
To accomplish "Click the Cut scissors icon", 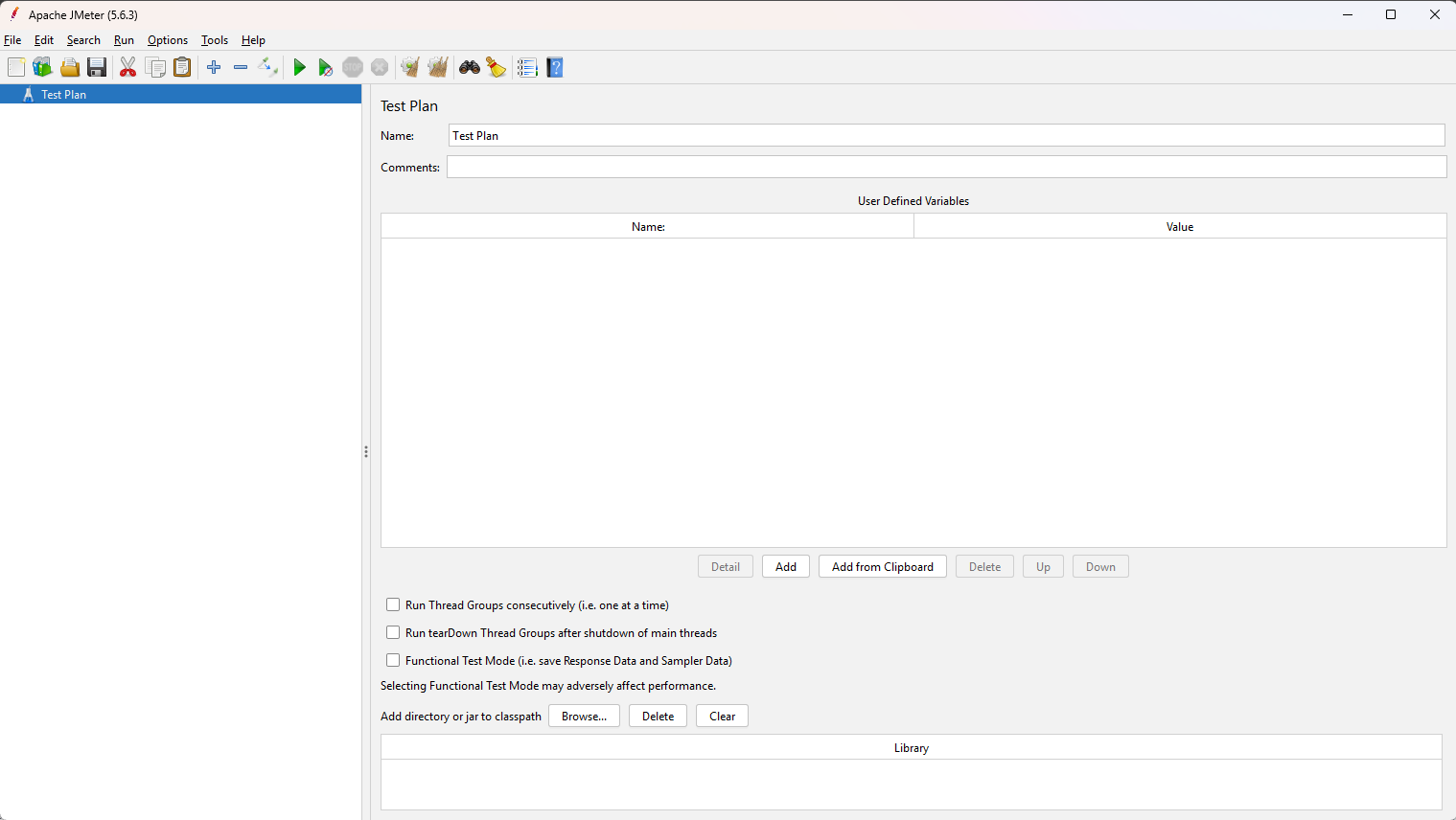I will coord(127,67).
